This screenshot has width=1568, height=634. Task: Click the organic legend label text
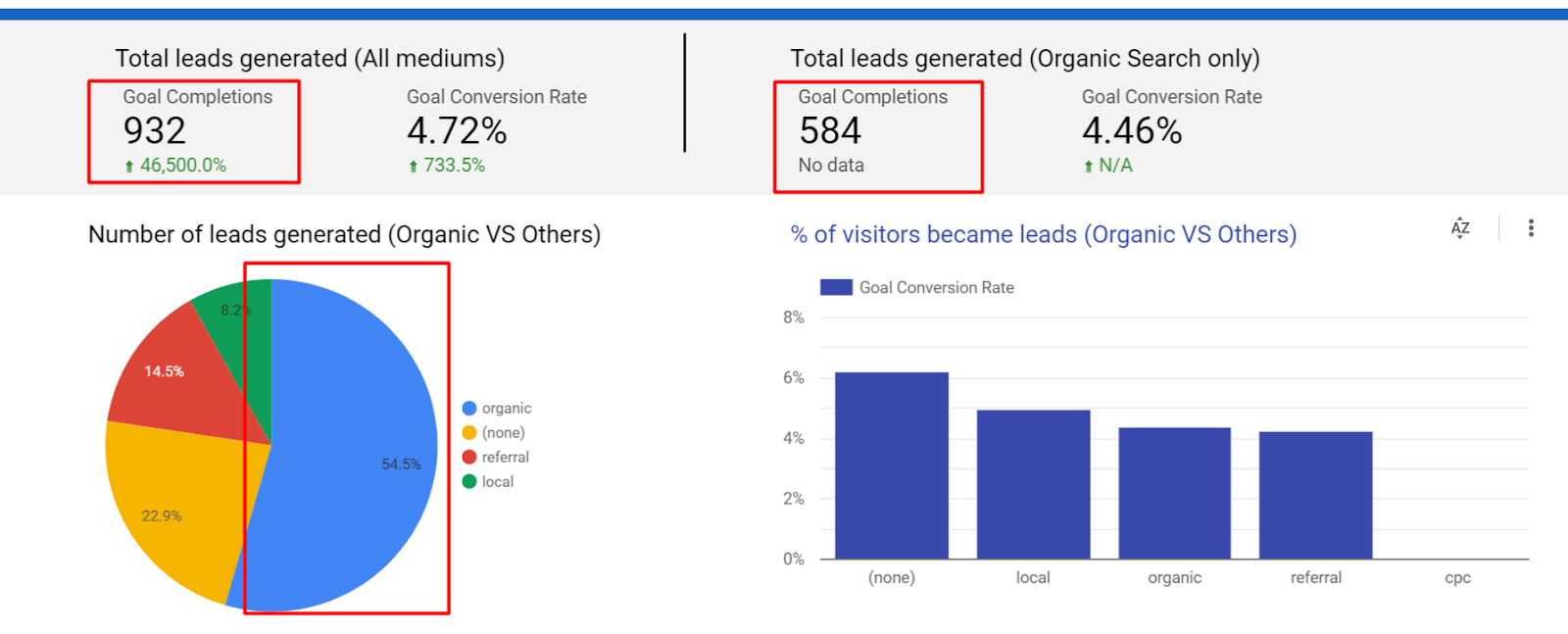coord(507,409)
